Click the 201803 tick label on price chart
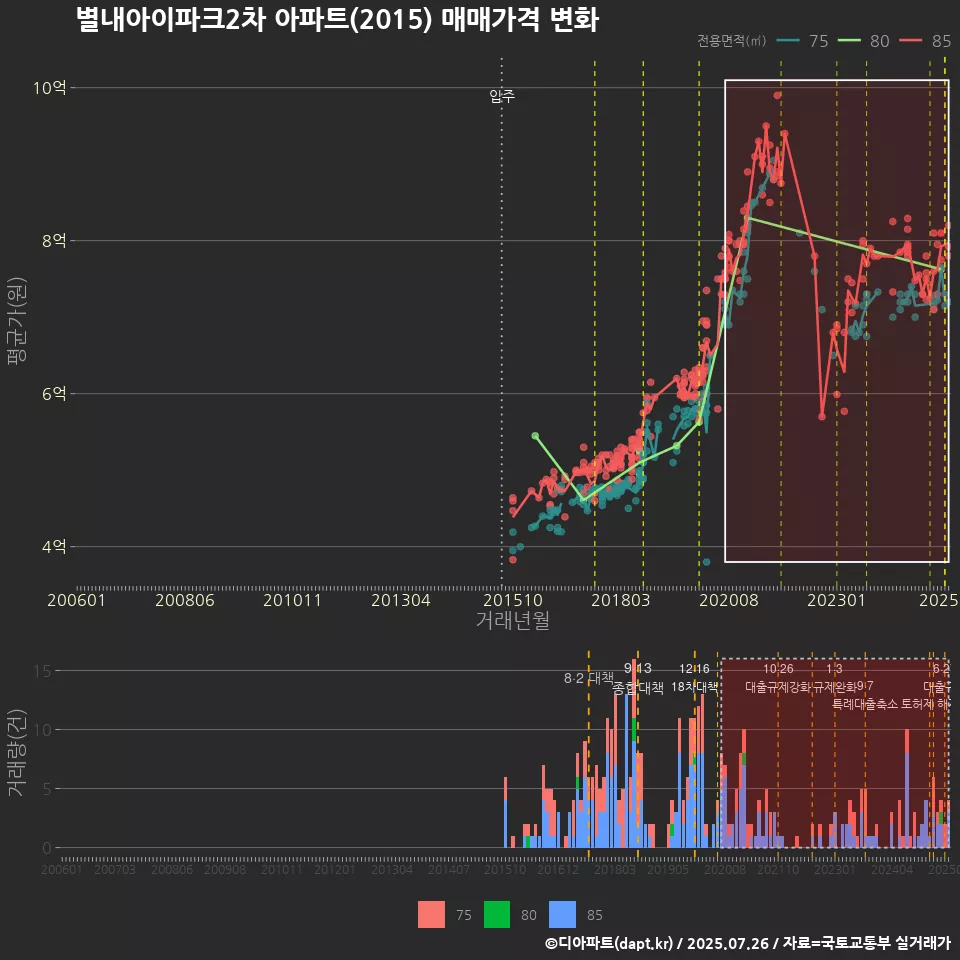Viewport: 960px width, 960px height. click(x=620, y=600)
